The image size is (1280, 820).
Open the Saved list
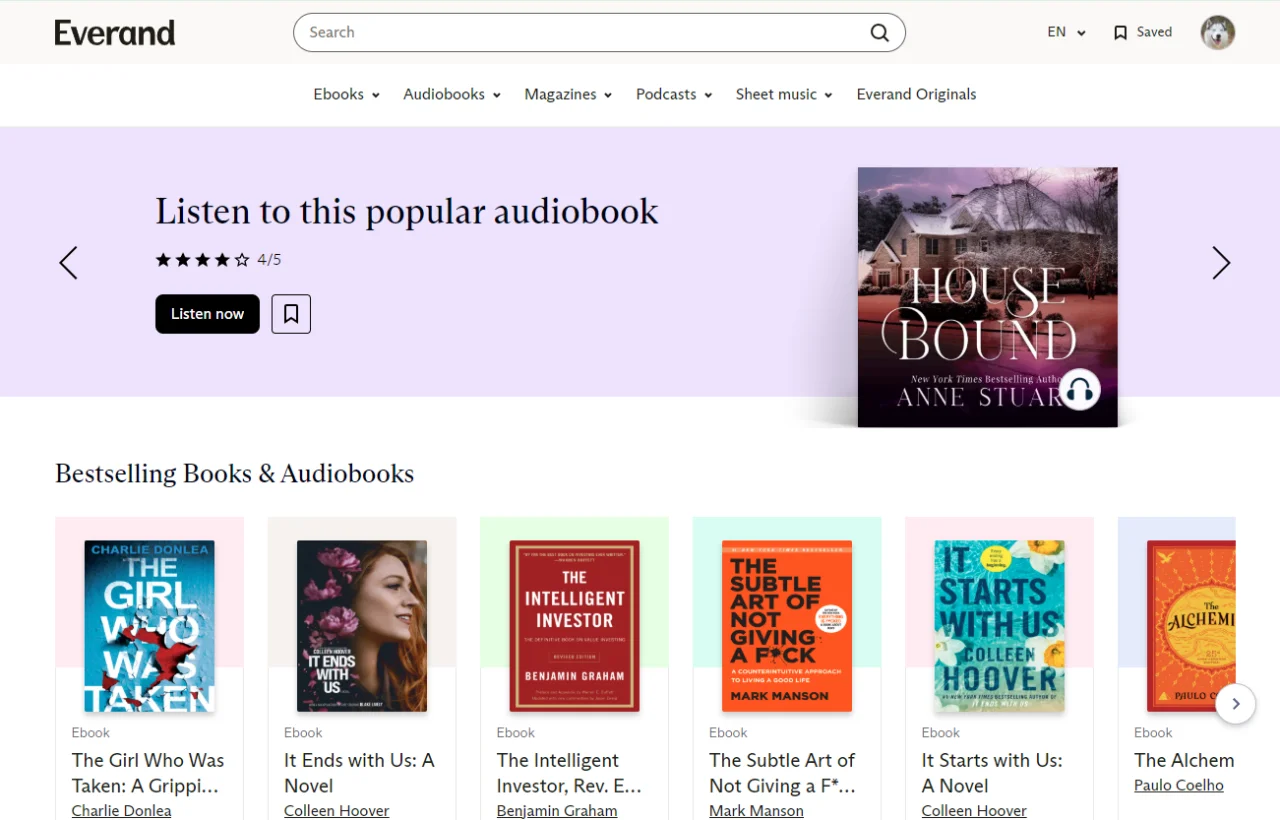(1142, 32)
